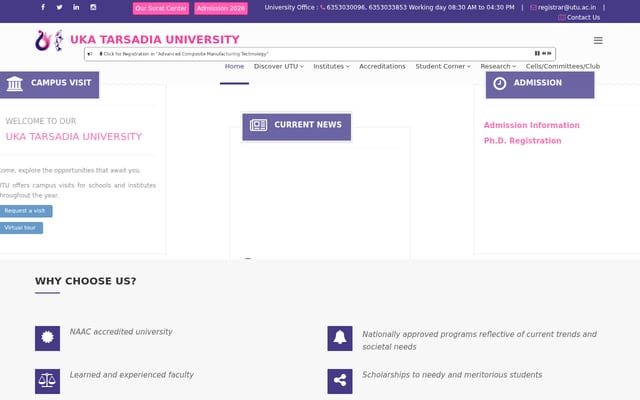
Task: Click the Virtual tour button
Action: pyautogui.click(x=20, y=228)
